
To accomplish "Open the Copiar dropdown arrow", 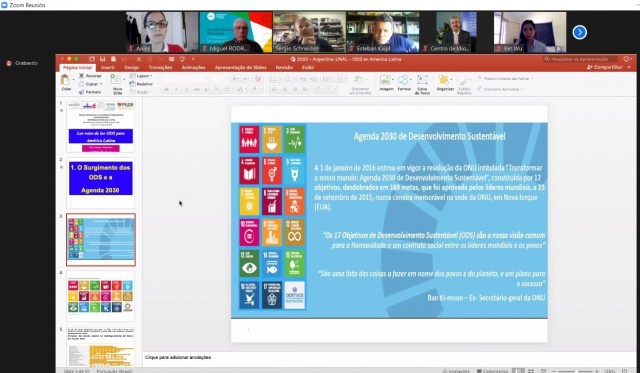I will (x=101, y=84).
